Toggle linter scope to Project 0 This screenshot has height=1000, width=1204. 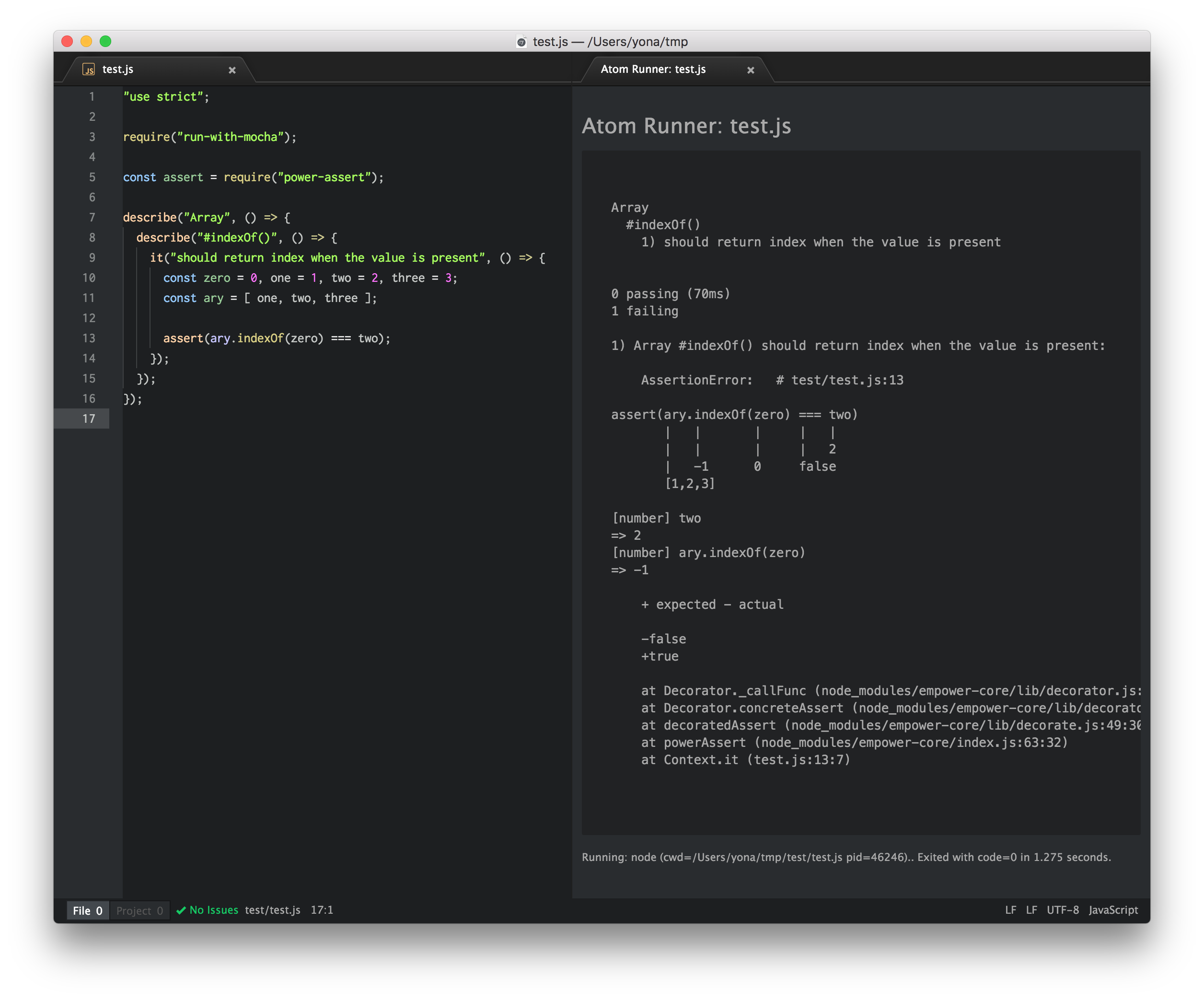[x=139, y=910]
